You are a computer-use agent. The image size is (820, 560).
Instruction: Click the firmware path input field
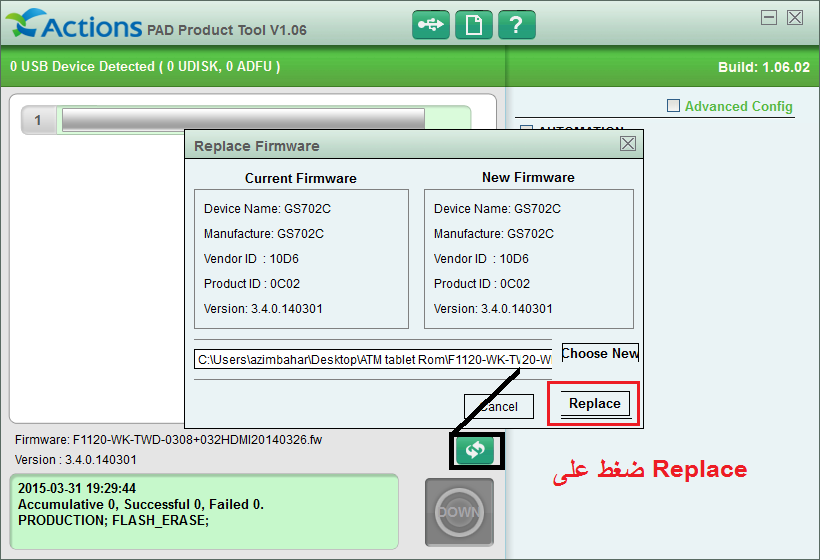(373, 360)
